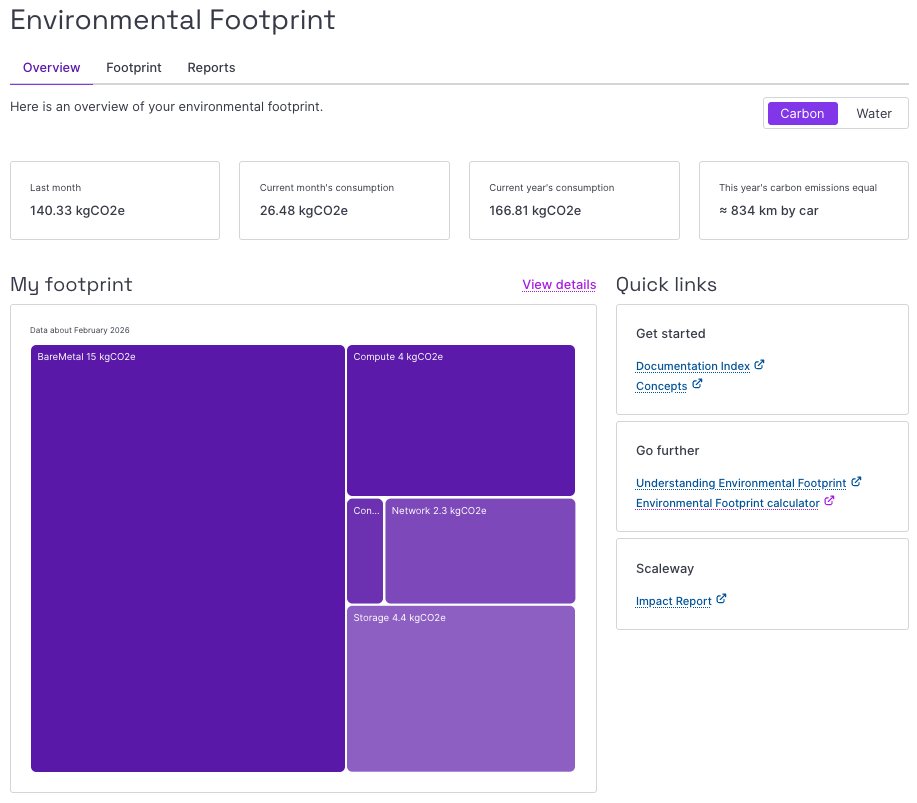
Task: Click the Network 2.3 kgCO2e treemap tile
Action: pos(480,551)
